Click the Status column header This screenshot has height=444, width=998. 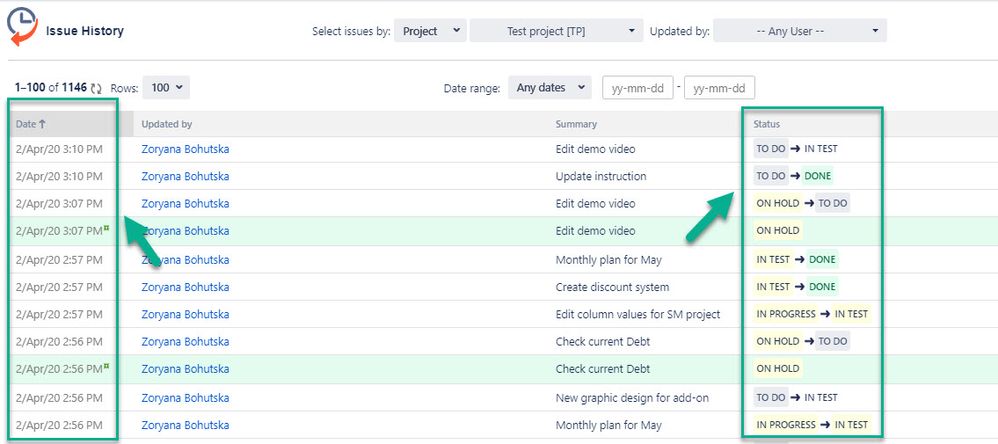point(766,124)
